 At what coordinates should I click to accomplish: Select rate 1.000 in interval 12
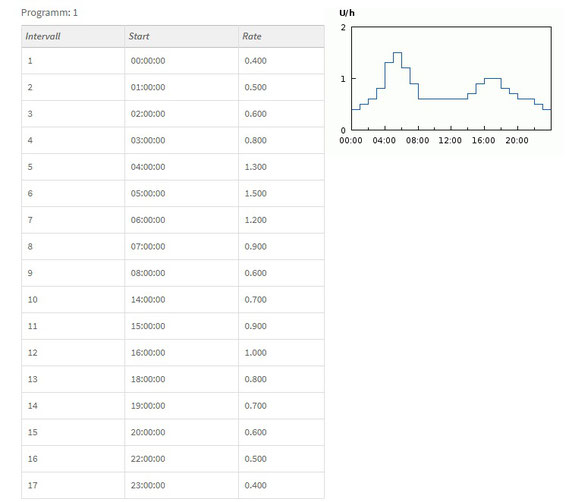(255, 353)
